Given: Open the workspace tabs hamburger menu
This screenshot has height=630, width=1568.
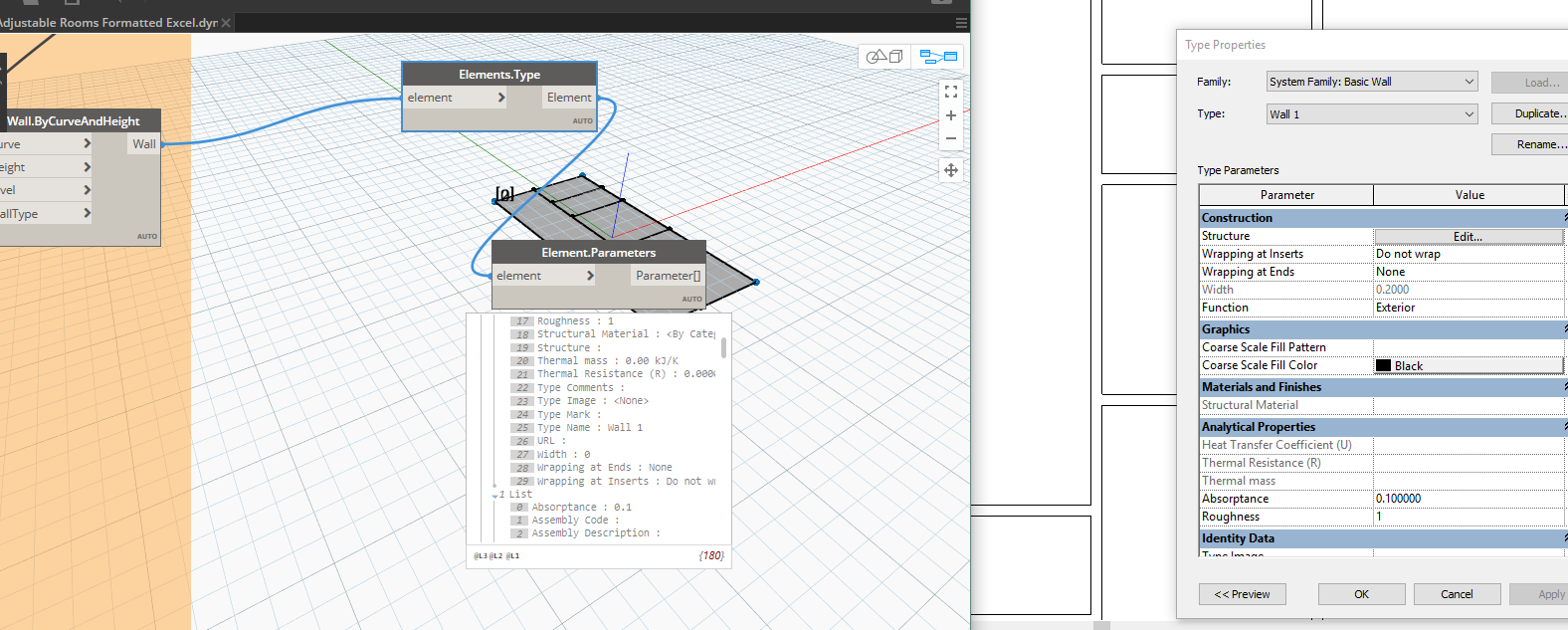Looking at the screenshot, I should [x=961, y=22].
